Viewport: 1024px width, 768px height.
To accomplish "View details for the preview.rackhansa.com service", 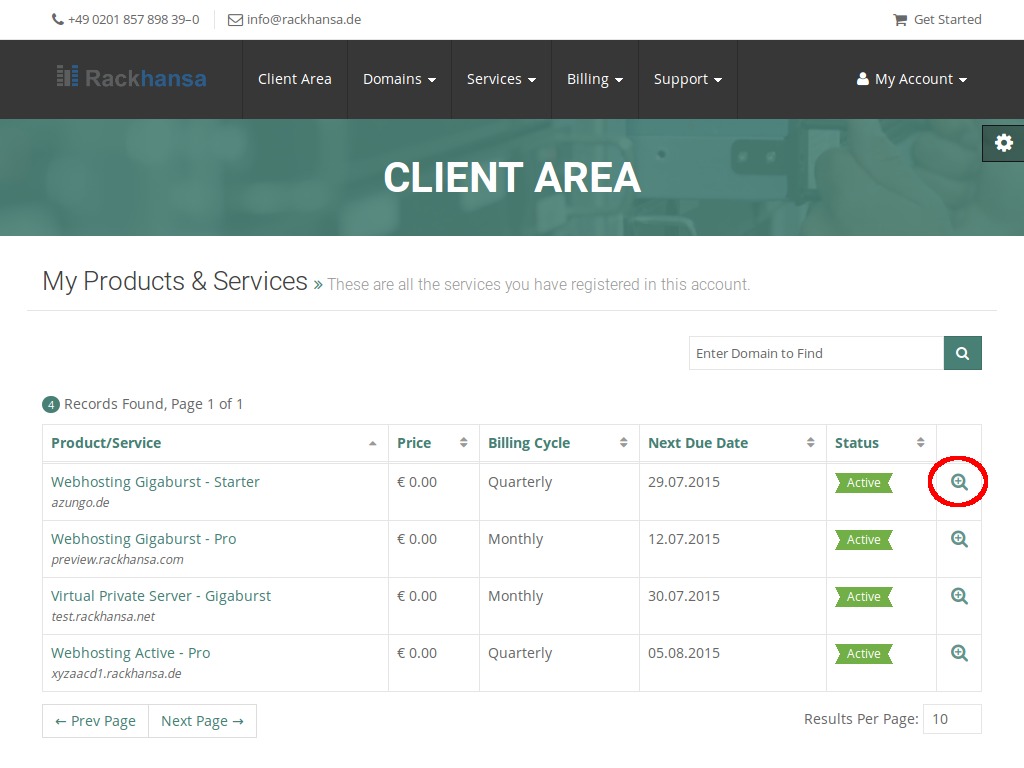I will (959, 539).
